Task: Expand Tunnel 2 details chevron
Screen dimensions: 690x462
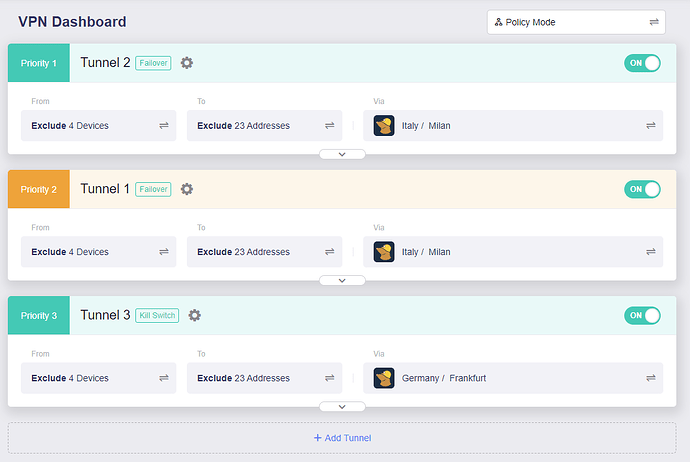Action: pos(342,154)
